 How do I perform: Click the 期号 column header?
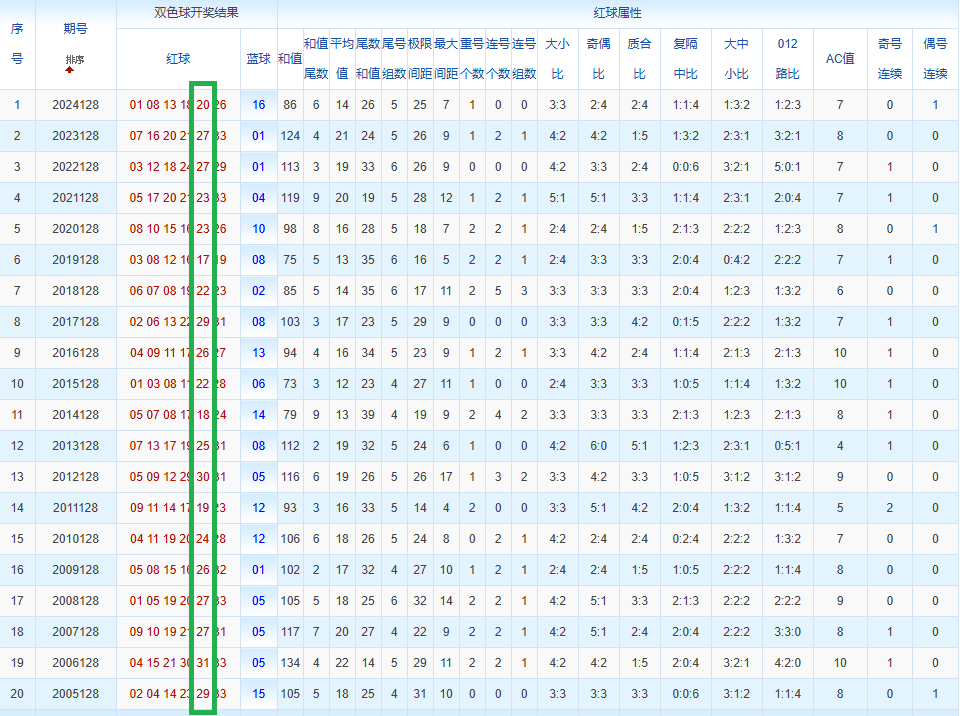click(76, 28)
